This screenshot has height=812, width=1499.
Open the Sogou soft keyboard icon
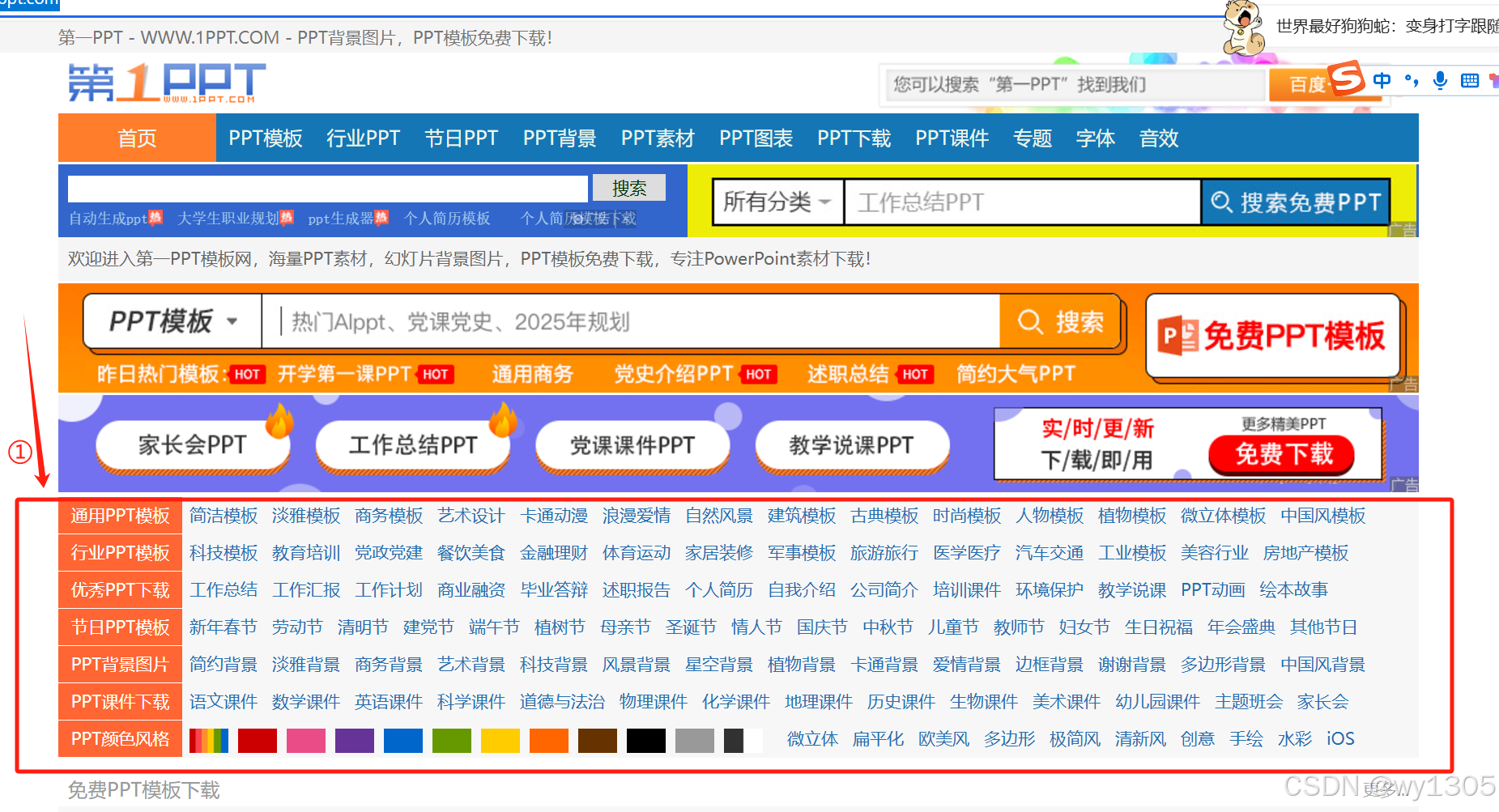[1470, 80]
